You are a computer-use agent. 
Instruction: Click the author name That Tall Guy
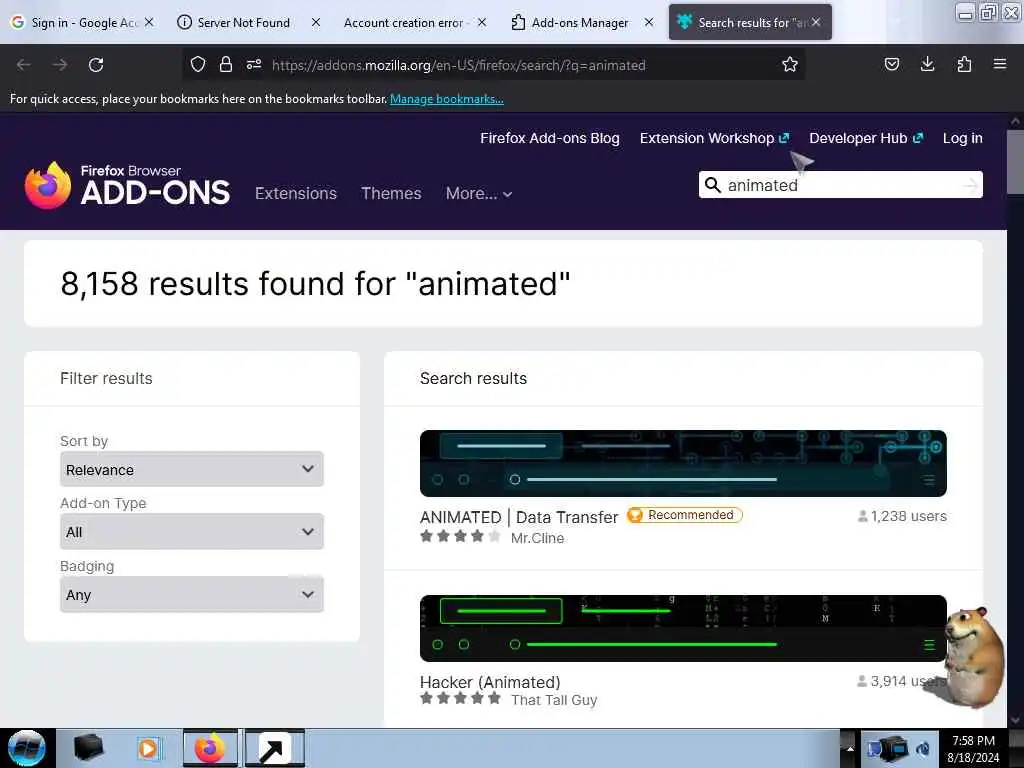point(554,700)
